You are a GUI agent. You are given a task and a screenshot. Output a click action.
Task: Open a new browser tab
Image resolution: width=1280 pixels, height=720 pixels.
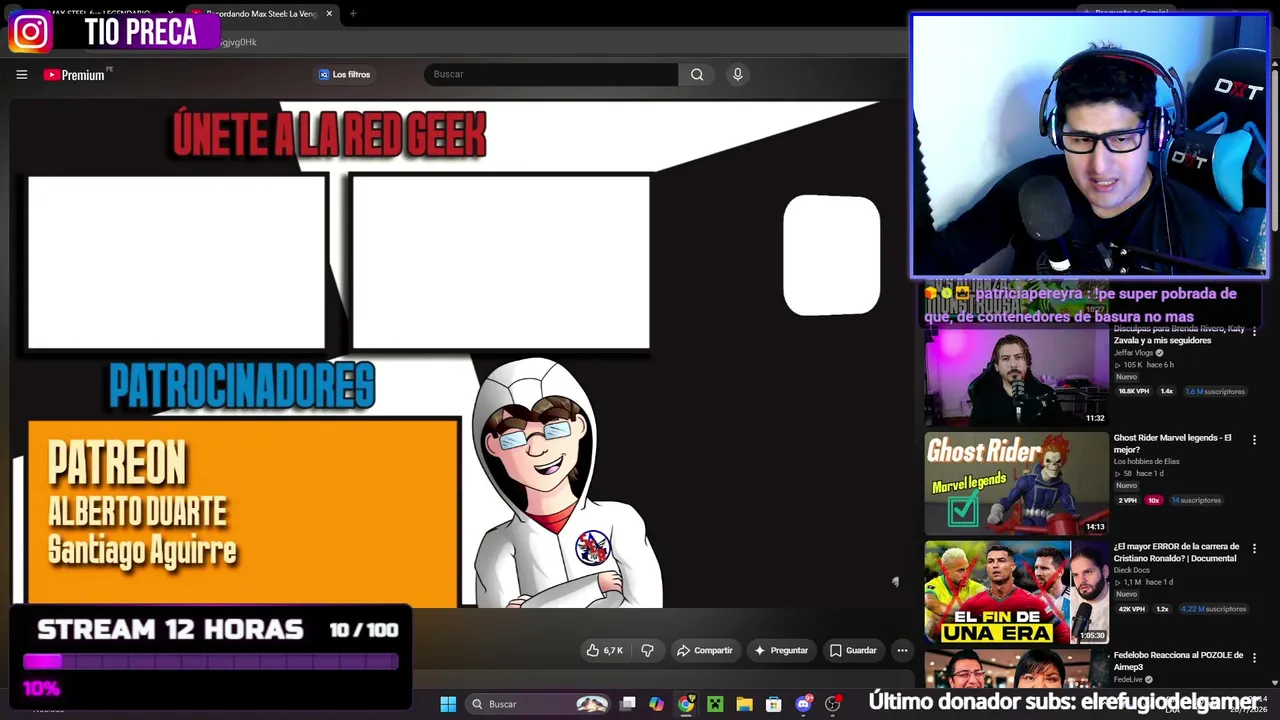[x=353, y=14]
